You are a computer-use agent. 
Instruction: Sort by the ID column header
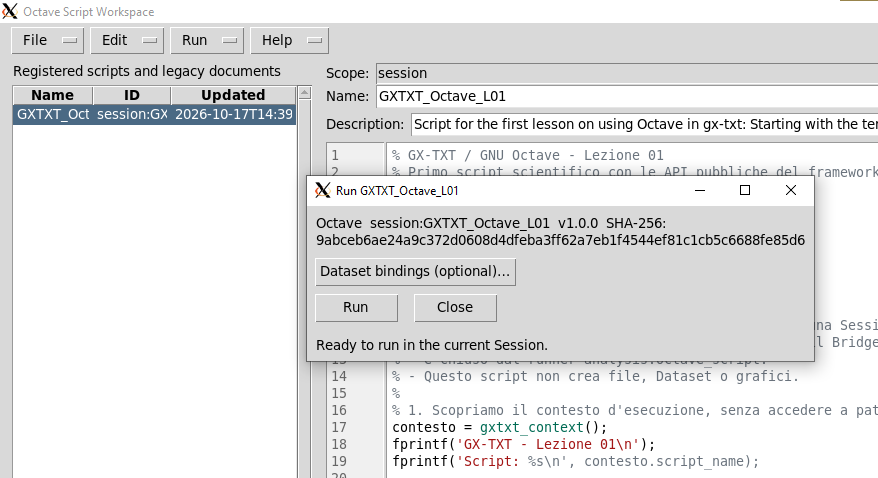coord(132,95)
